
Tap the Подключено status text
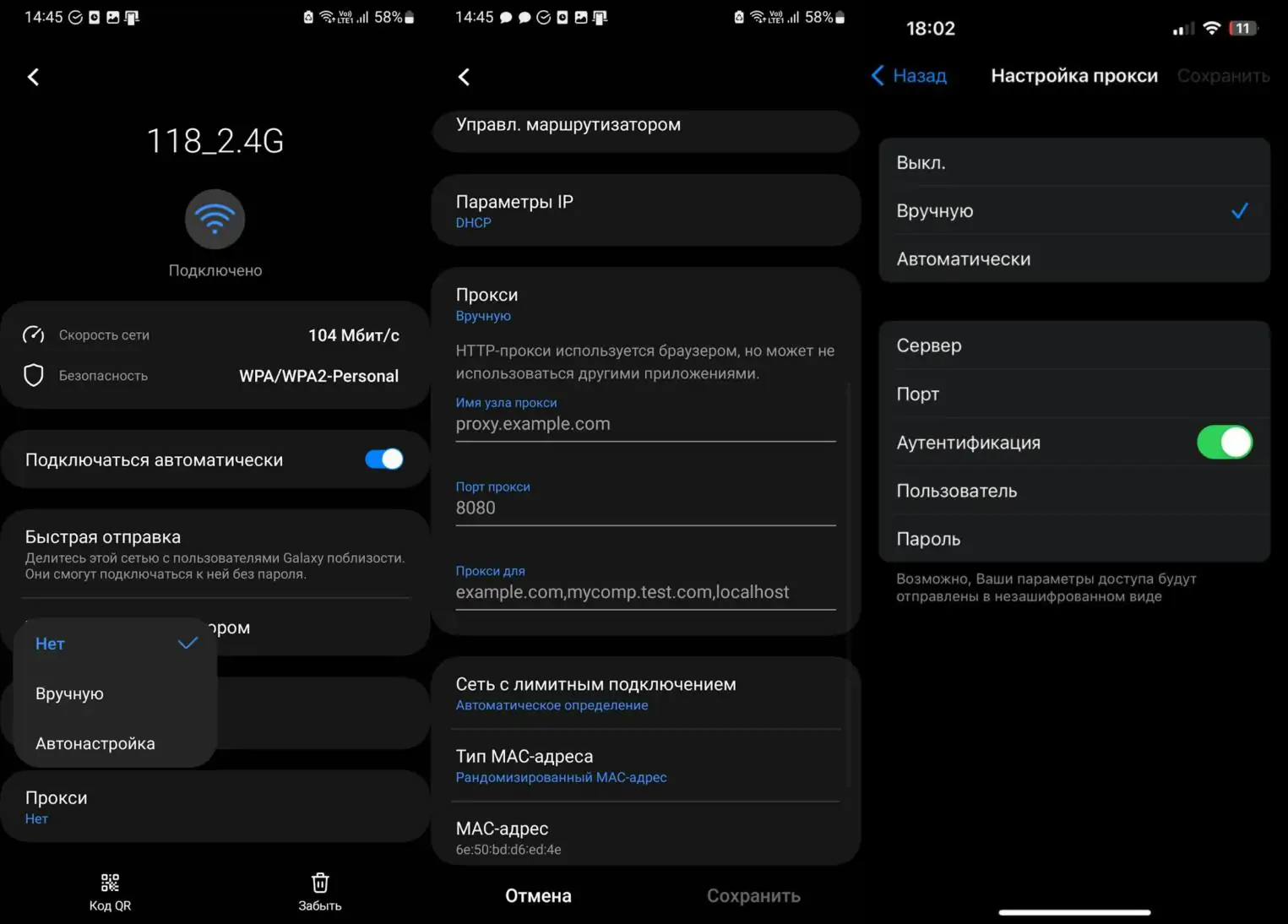tap(215, 270)
